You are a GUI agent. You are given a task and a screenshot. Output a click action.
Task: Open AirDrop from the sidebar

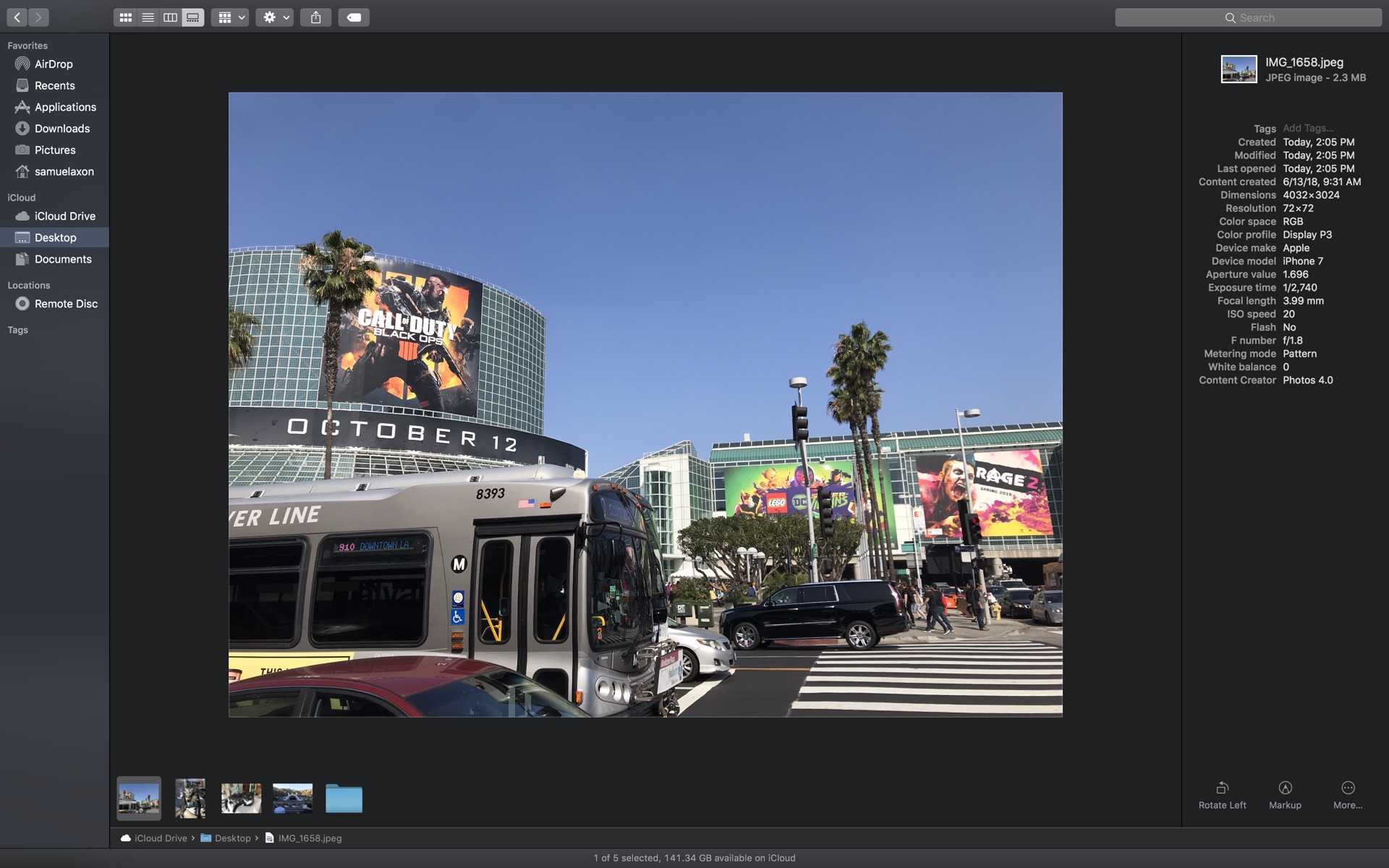pyautogui.click(x=54, y=64)
